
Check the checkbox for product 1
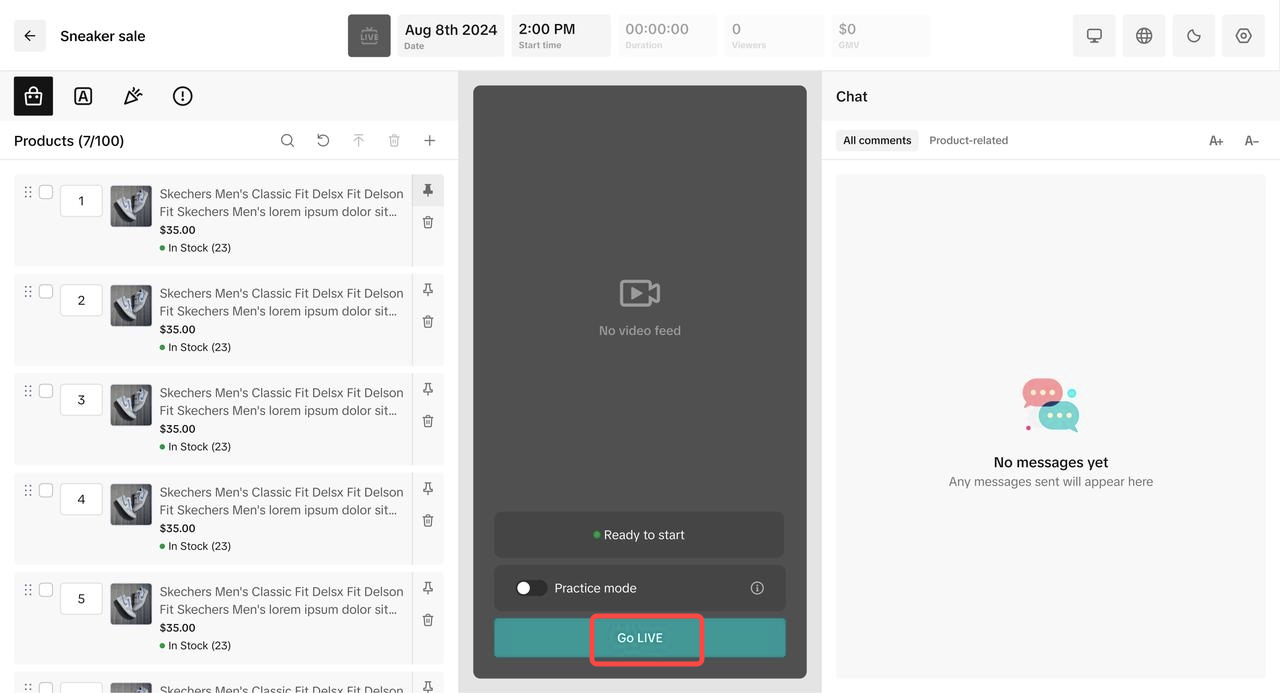pos(46,192)
